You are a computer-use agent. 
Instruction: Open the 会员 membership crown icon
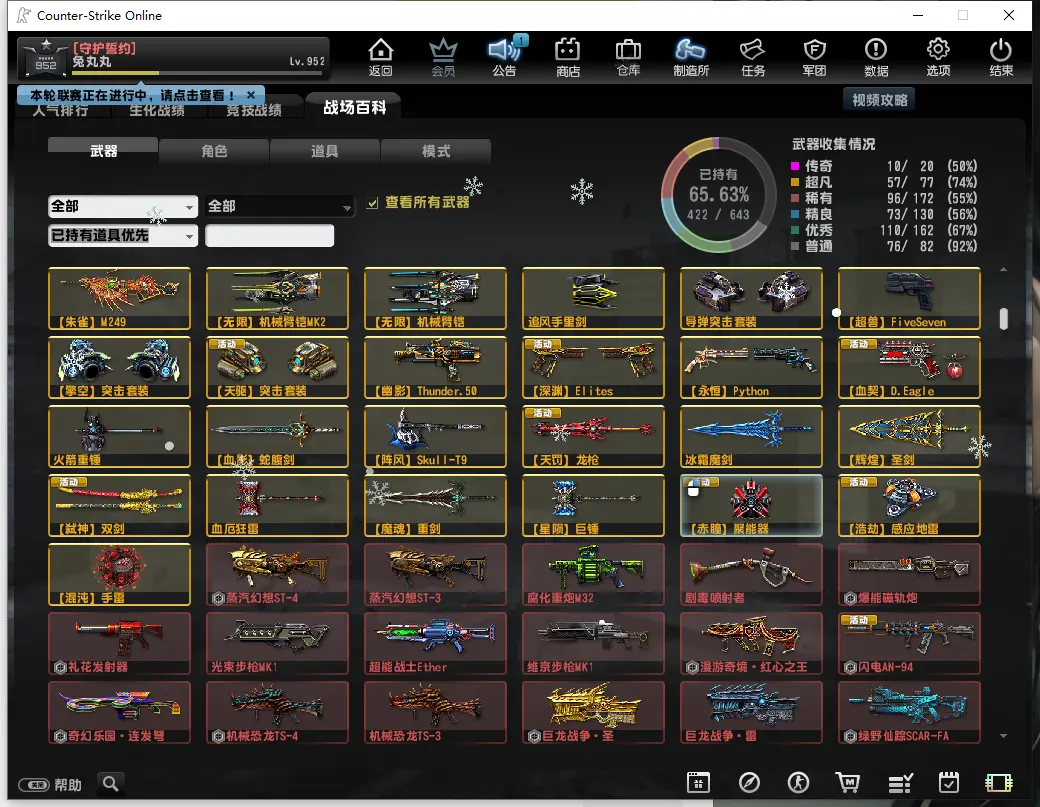click(x=443, y=57)
